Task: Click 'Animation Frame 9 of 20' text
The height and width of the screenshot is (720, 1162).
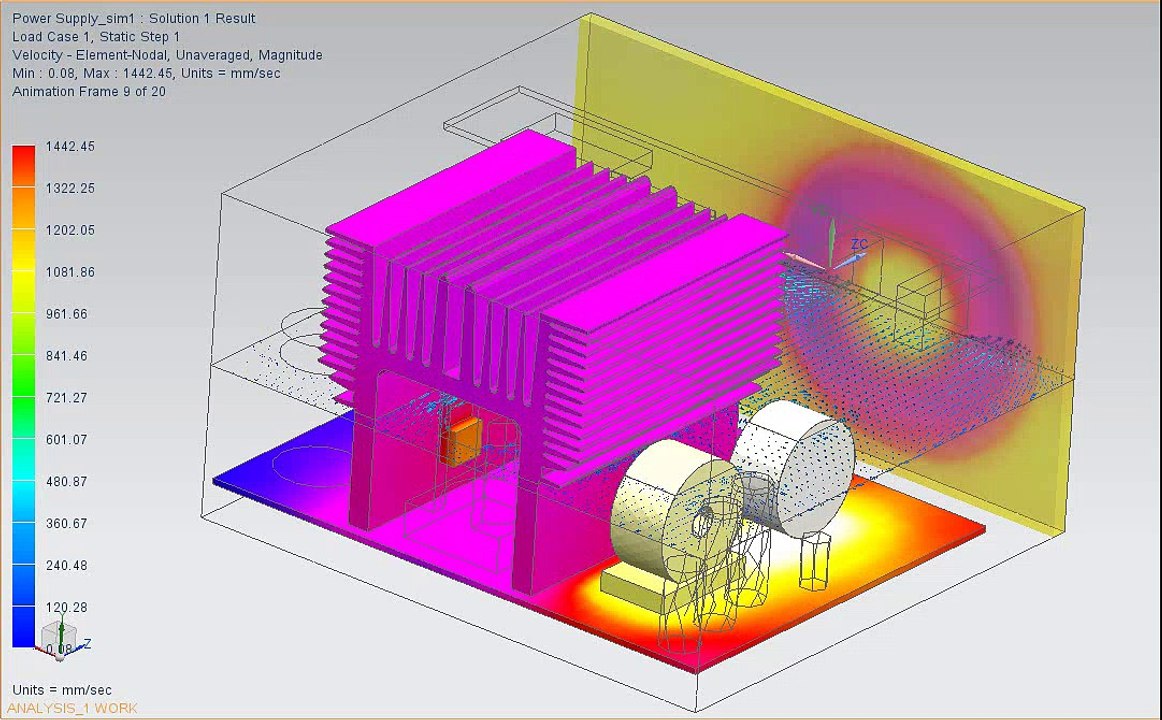Action: (89, 92)
